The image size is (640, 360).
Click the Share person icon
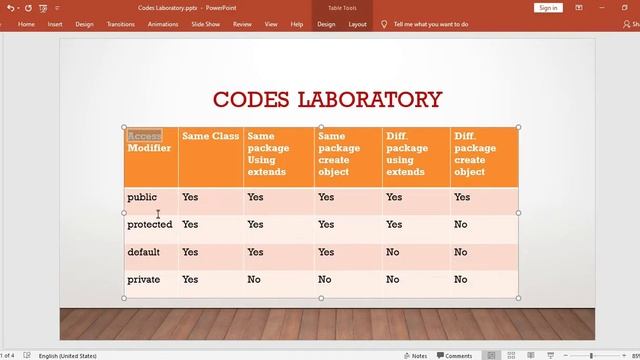pyautogui.click(x=627, y=24)
